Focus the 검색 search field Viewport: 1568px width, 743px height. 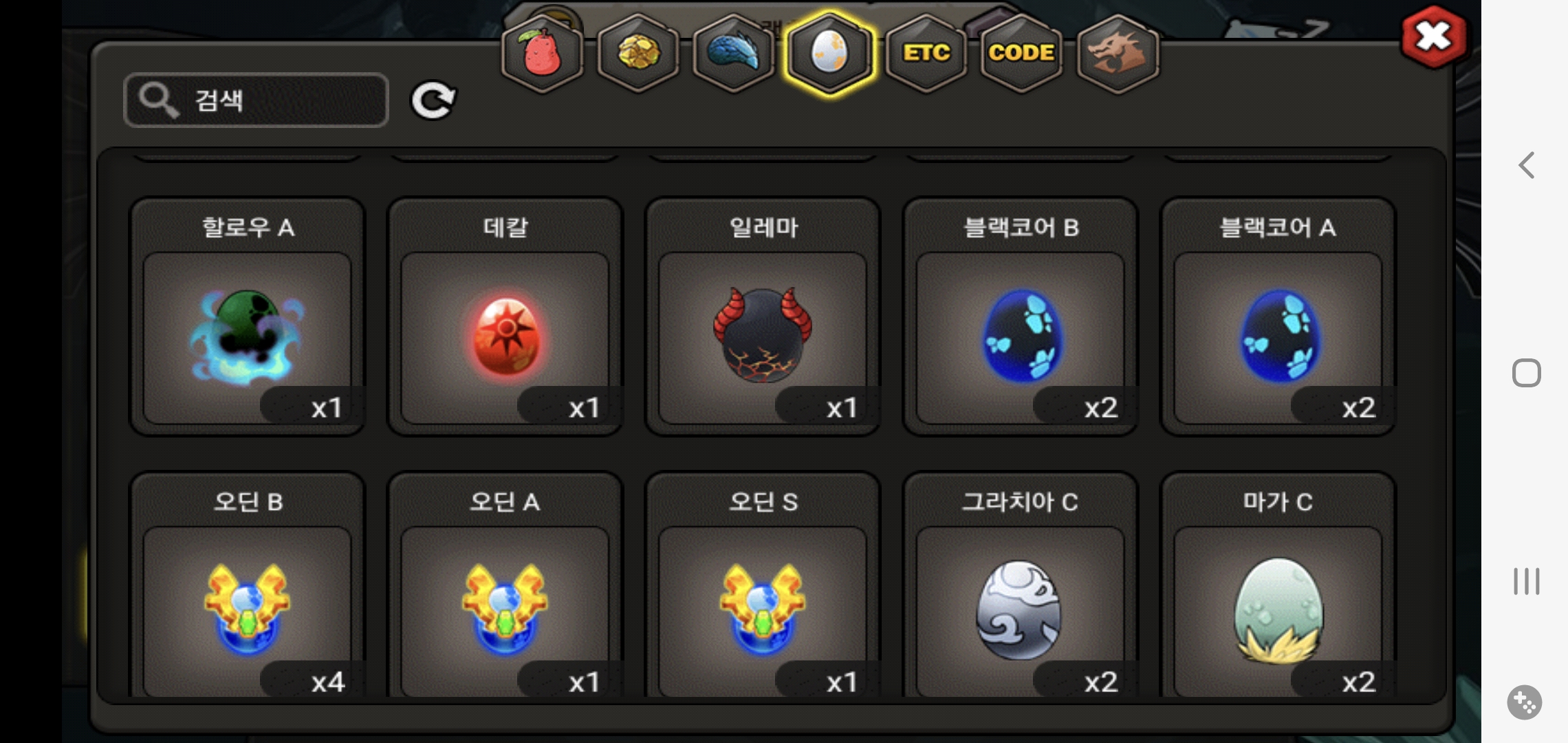tap(256, 100)
